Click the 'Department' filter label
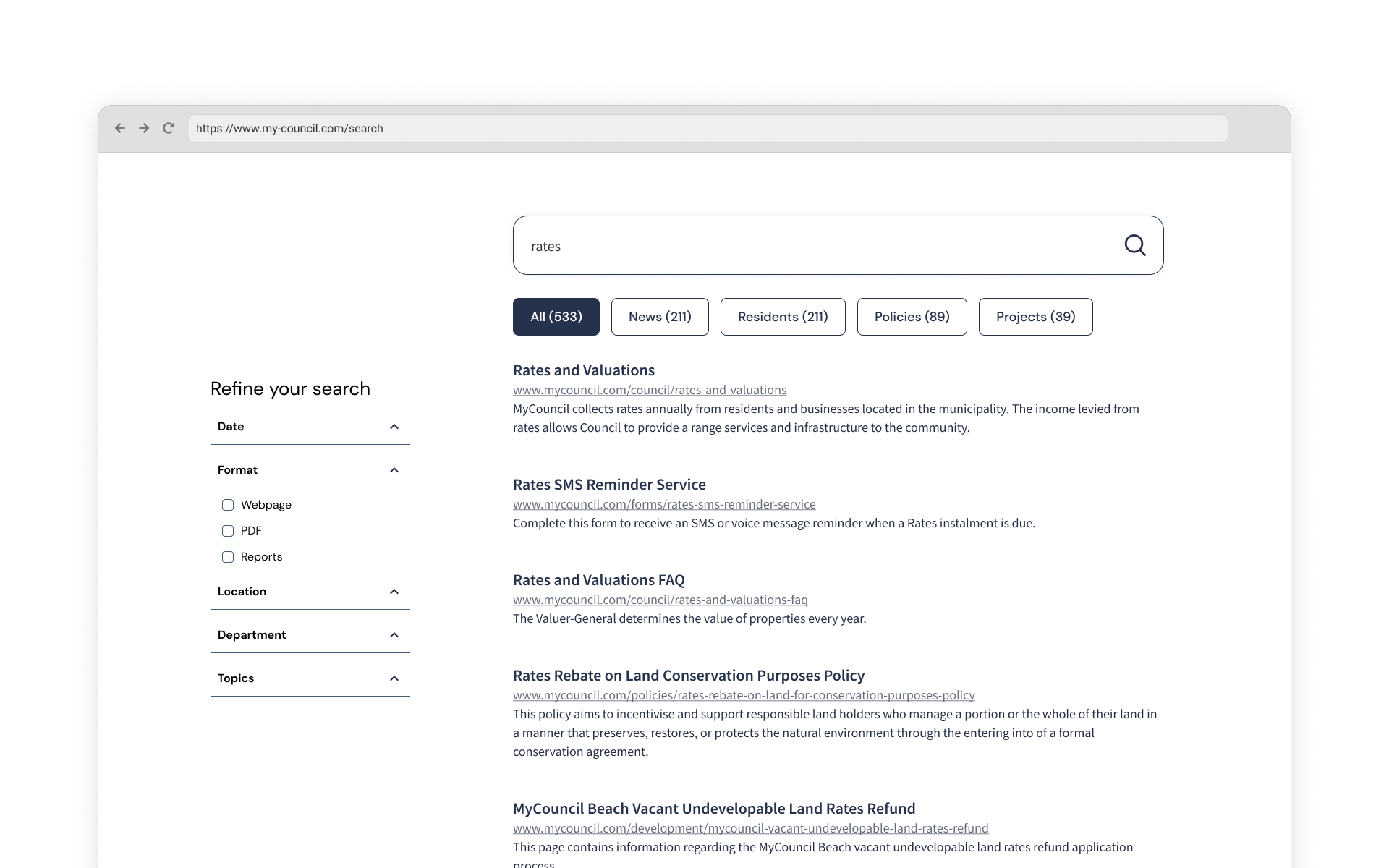Screen dimensions: 1389x868 tap(252, 635)
